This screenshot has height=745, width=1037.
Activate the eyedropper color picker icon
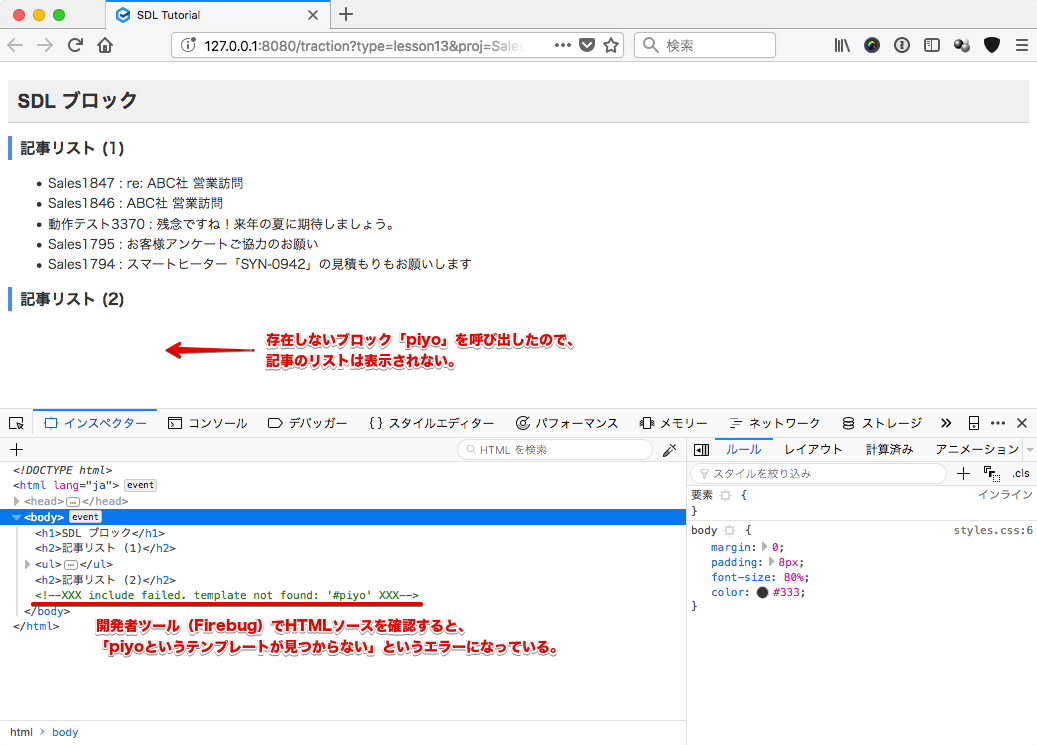(x=669, y=450)
